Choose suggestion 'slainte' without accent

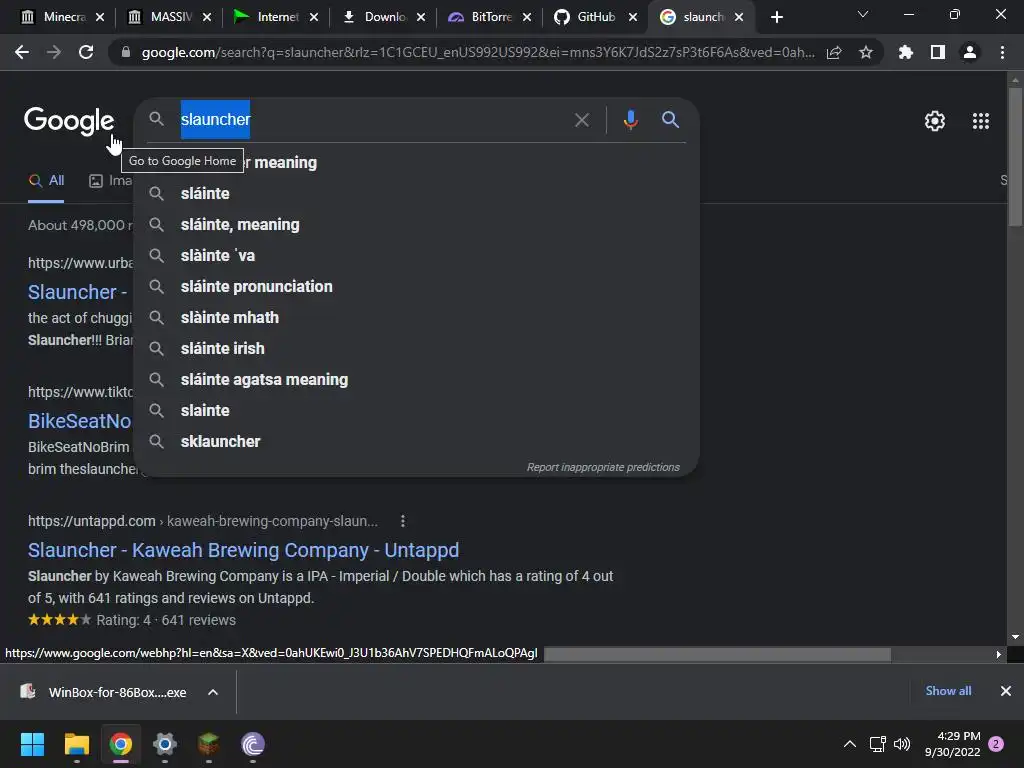point(417,411)
